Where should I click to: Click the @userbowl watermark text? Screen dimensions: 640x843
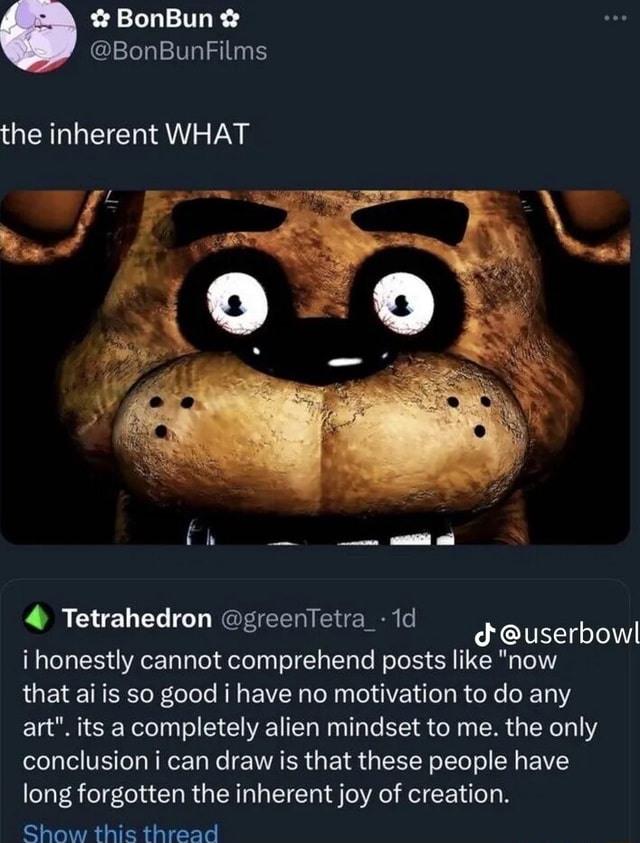tap(568, 634)
